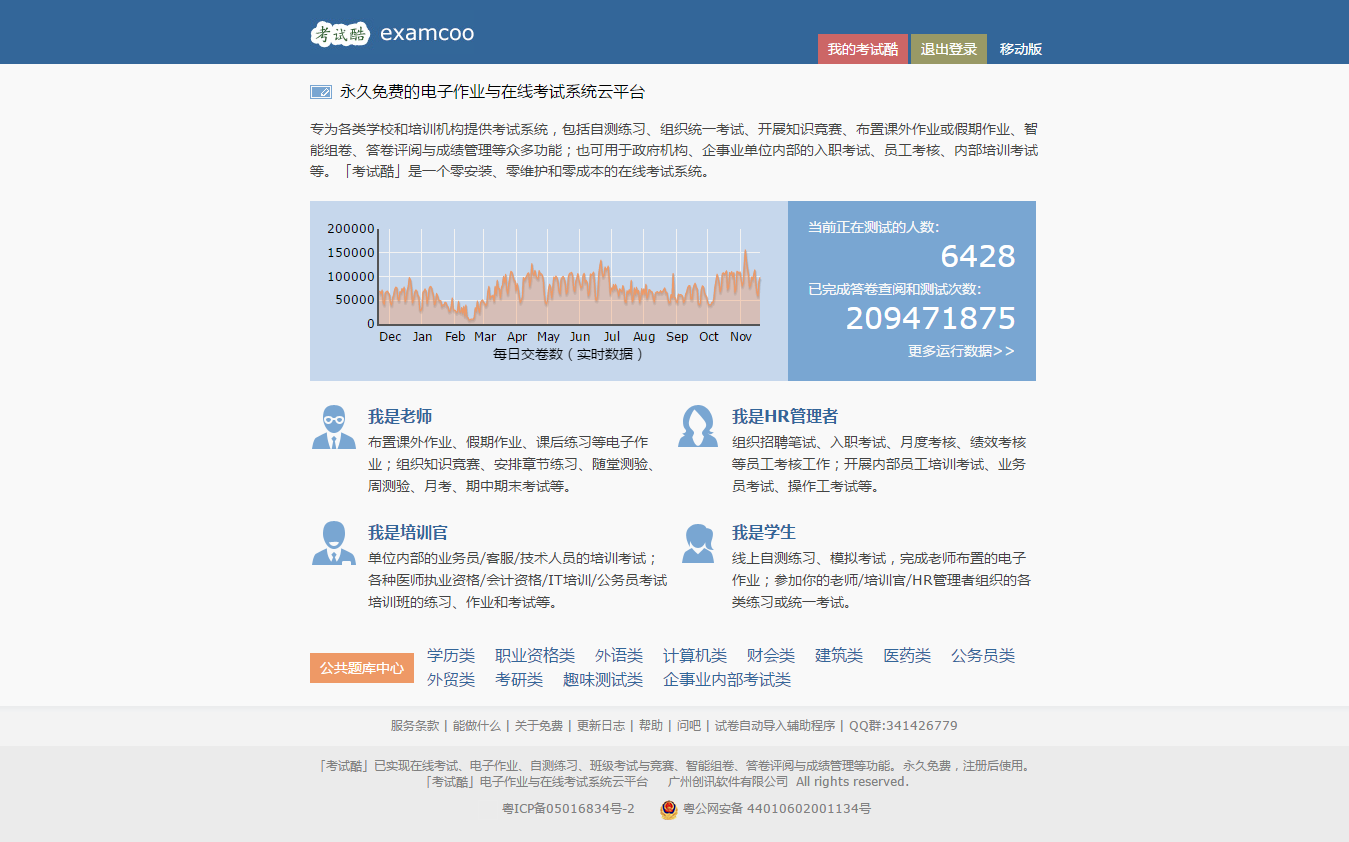Open the 试卷自动导入辅助程序 footer link
The image size is (1349, 842).
pyautogui.click(x=775, y=726)
